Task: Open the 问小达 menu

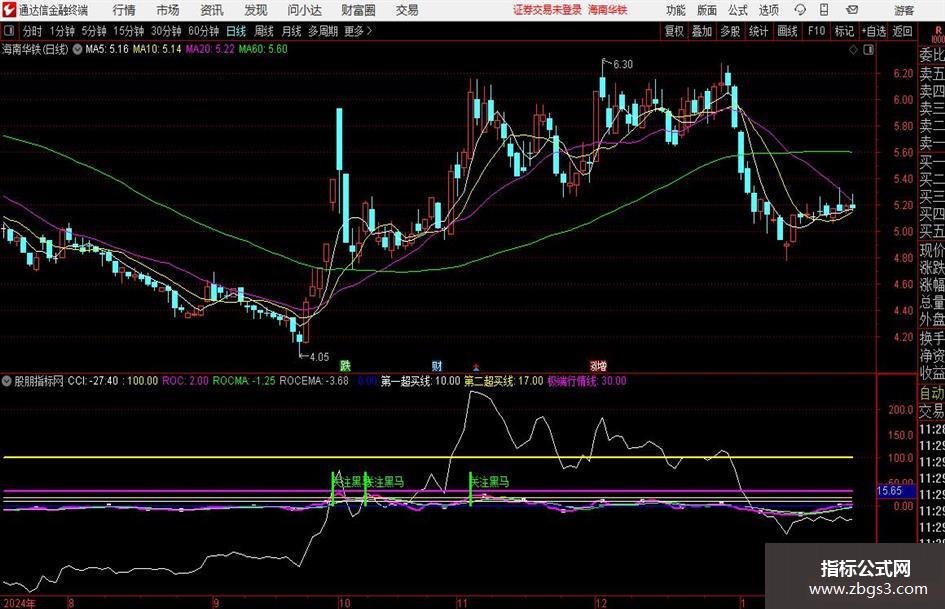Action: point(304,10)
